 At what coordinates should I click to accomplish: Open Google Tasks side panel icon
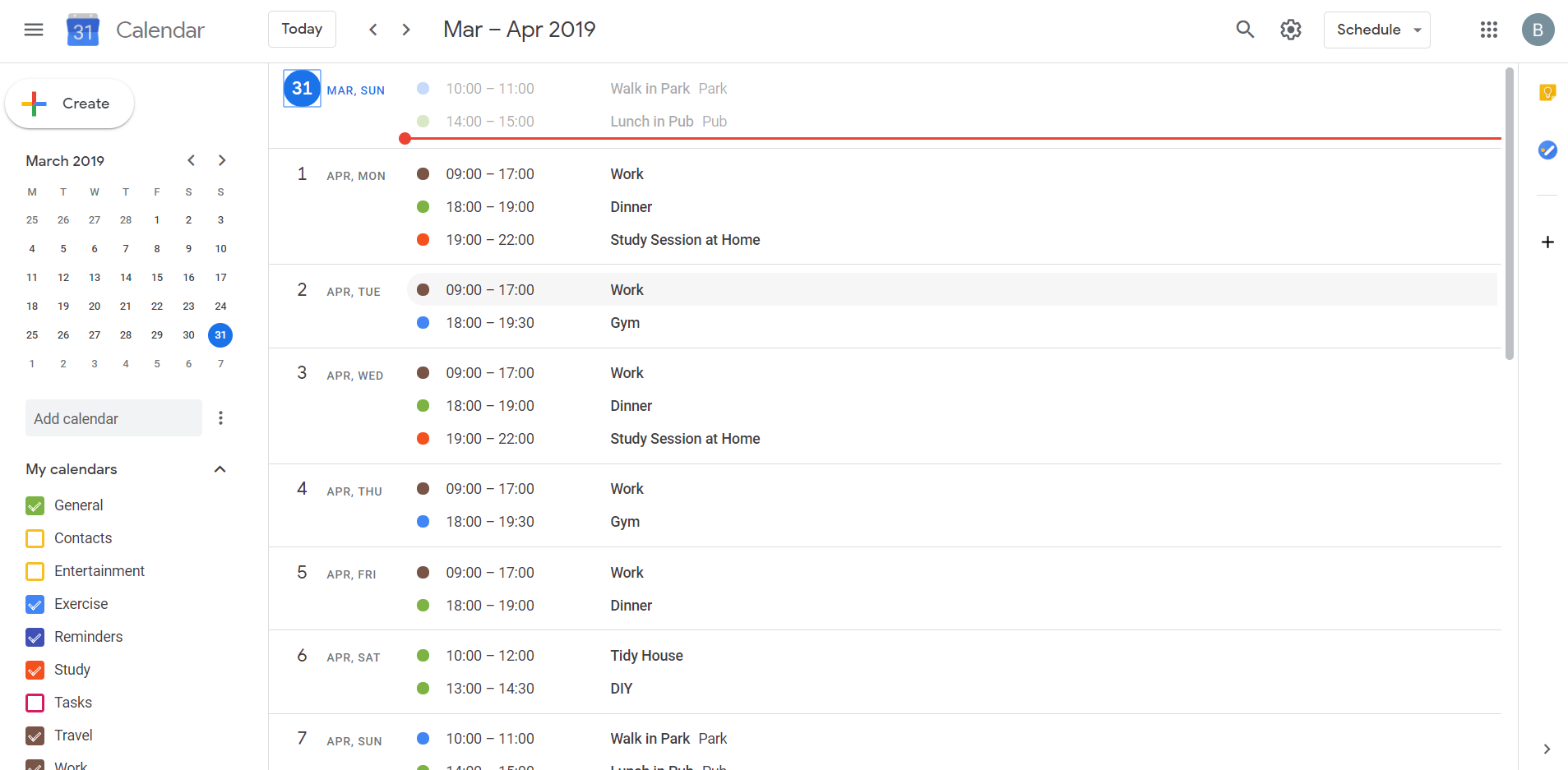[x=1547, y=150]
